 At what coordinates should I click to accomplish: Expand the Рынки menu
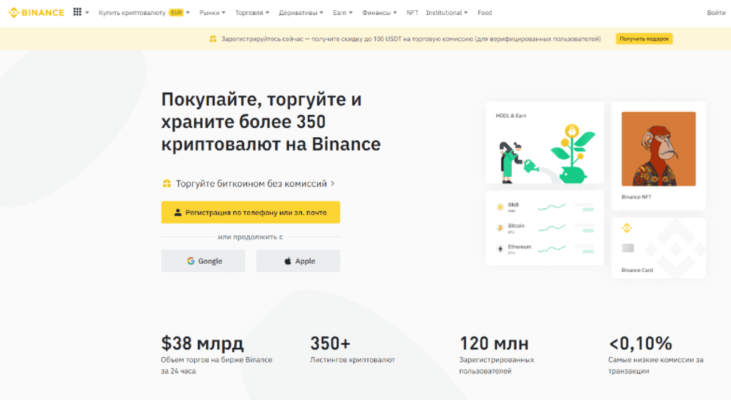pyautogui.click(x=212, y=13)
